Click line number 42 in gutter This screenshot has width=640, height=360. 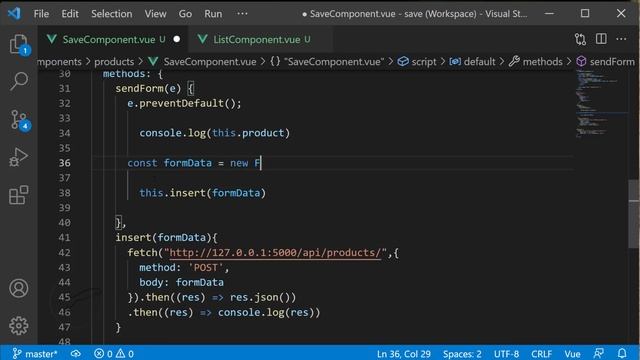click(64, 253)
